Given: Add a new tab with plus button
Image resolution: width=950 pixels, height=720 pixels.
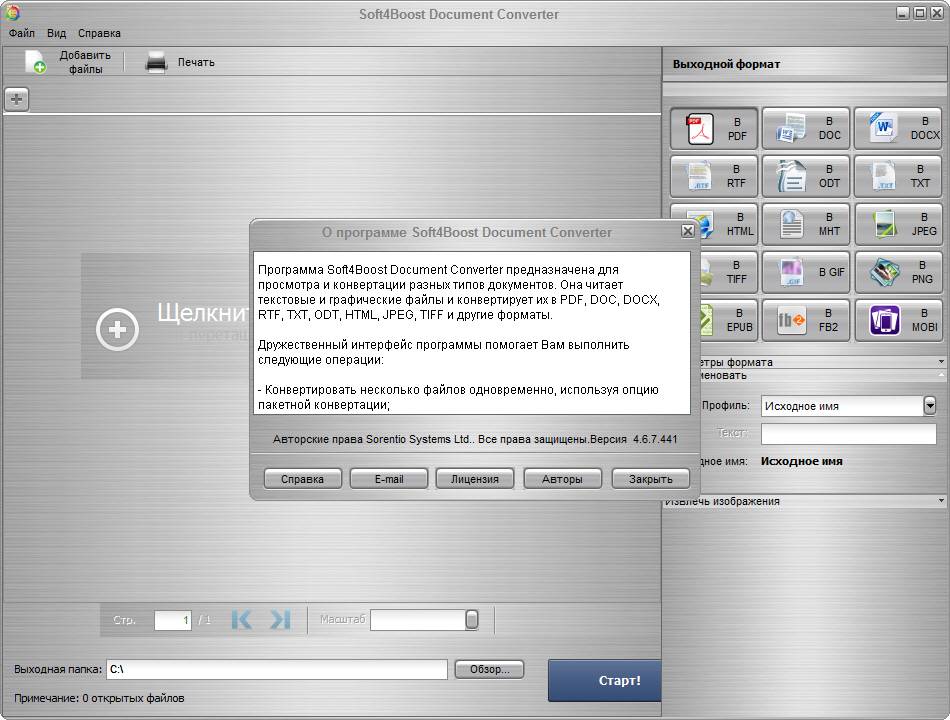Looking at the screenshot, I should [16, 99].
